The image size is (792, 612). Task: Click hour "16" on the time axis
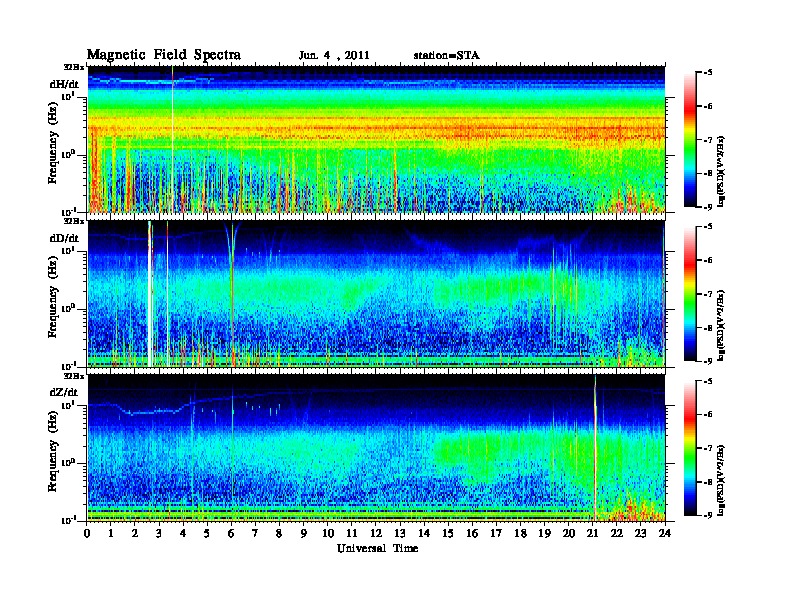pos(472,533)
